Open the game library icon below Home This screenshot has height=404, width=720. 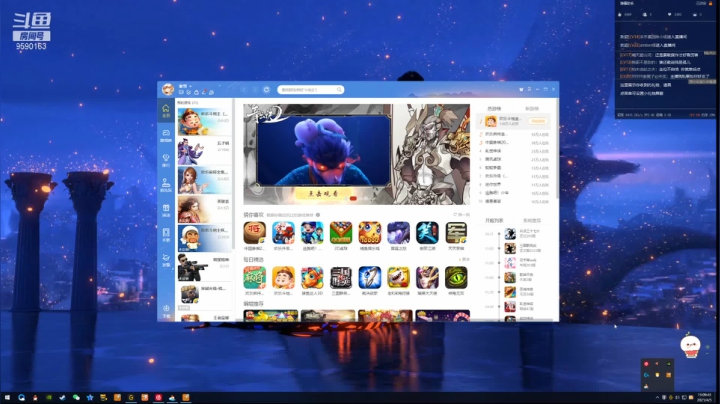pos(166,135)
